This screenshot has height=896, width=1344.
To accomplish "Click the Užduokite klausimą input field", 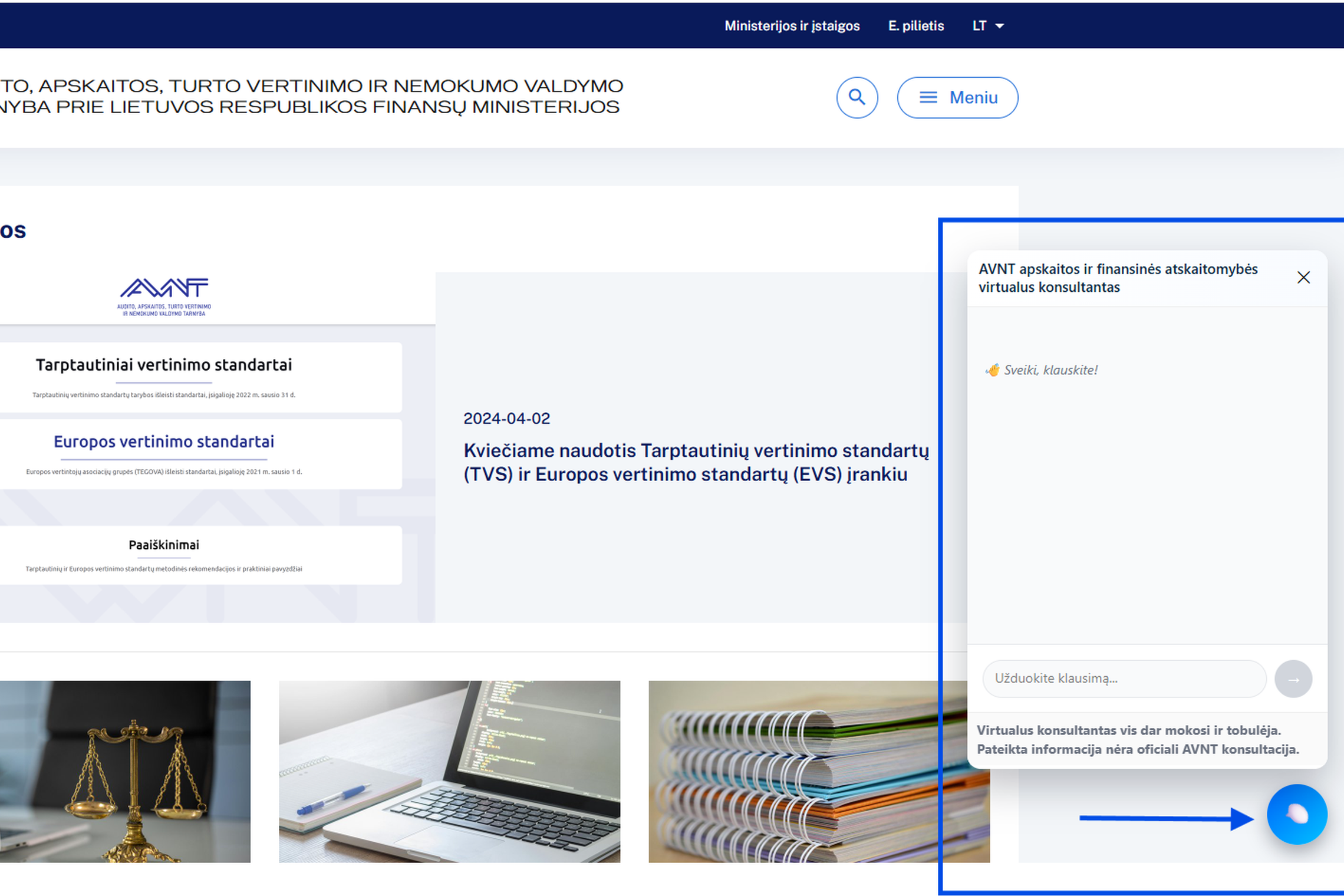I will (1124, 678).
